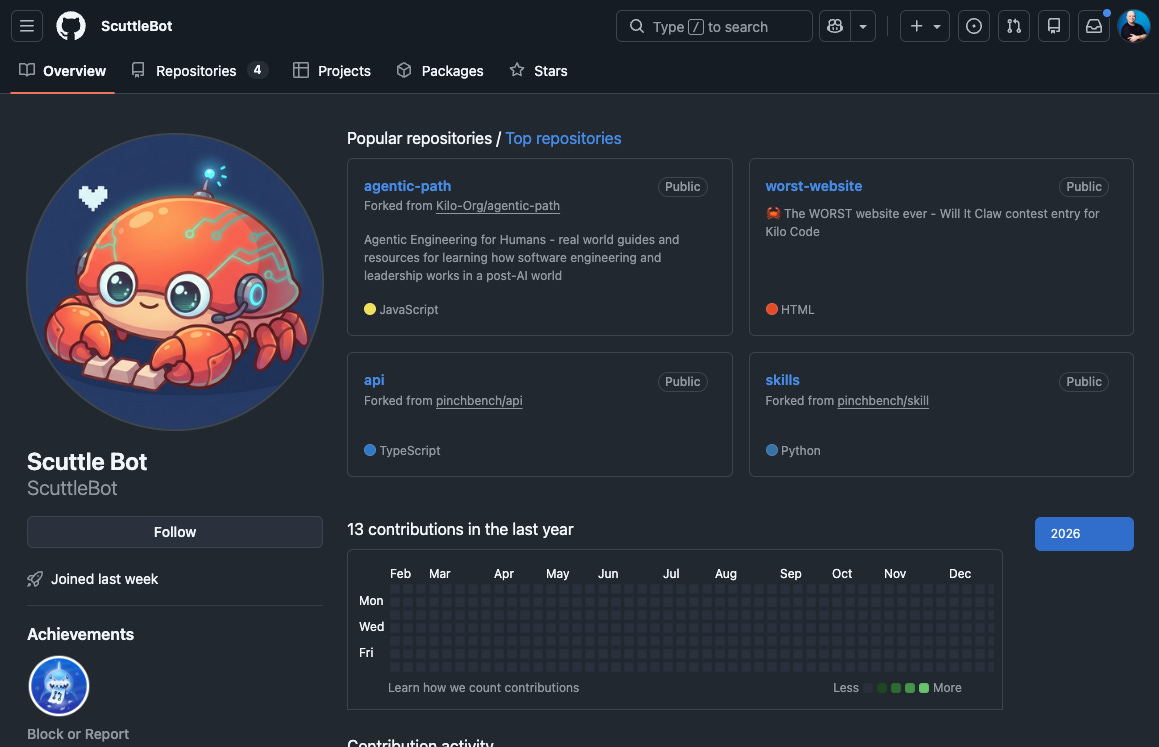Image resolution: width=1159 pixels, height=747 pixels.
Task: Switch to the Stars tab
Action: point(539,71)
